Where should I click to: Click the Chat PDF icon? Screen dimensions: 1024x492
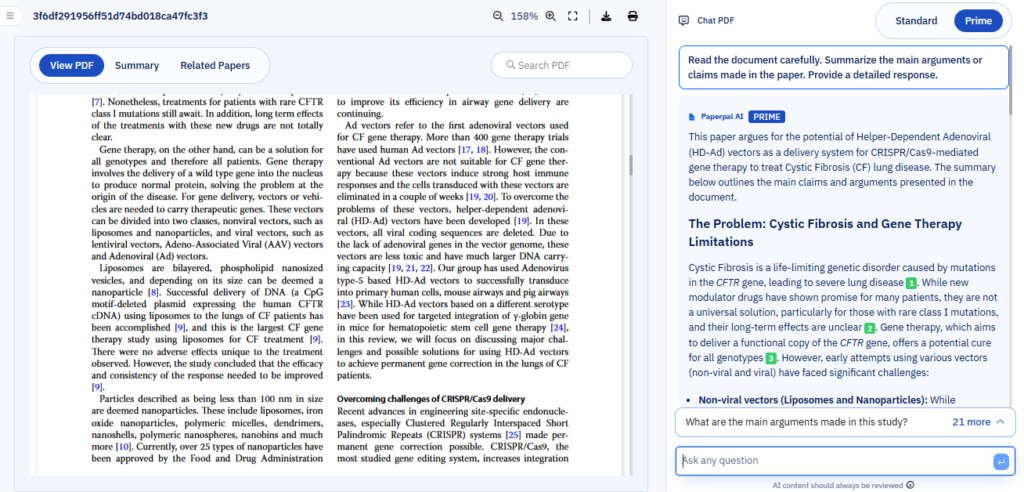(684, 20)
